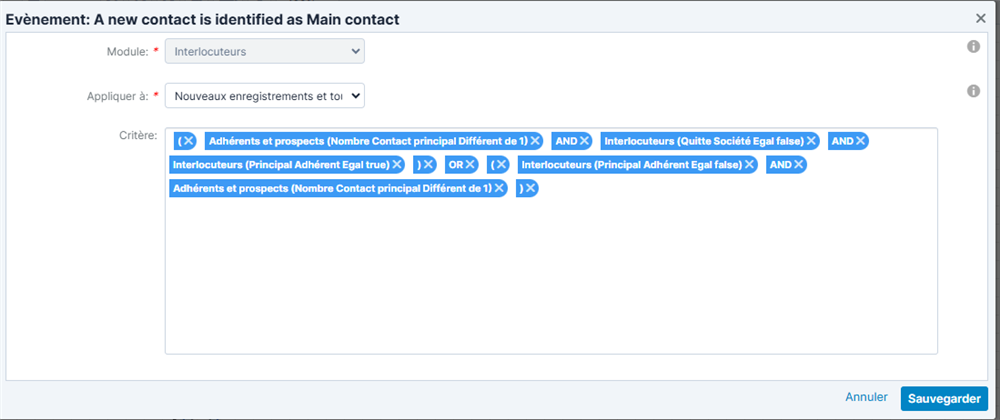Remove the "Principal Adhérent Egal false" criterion

pyautogui.click(x=749, y=164)
